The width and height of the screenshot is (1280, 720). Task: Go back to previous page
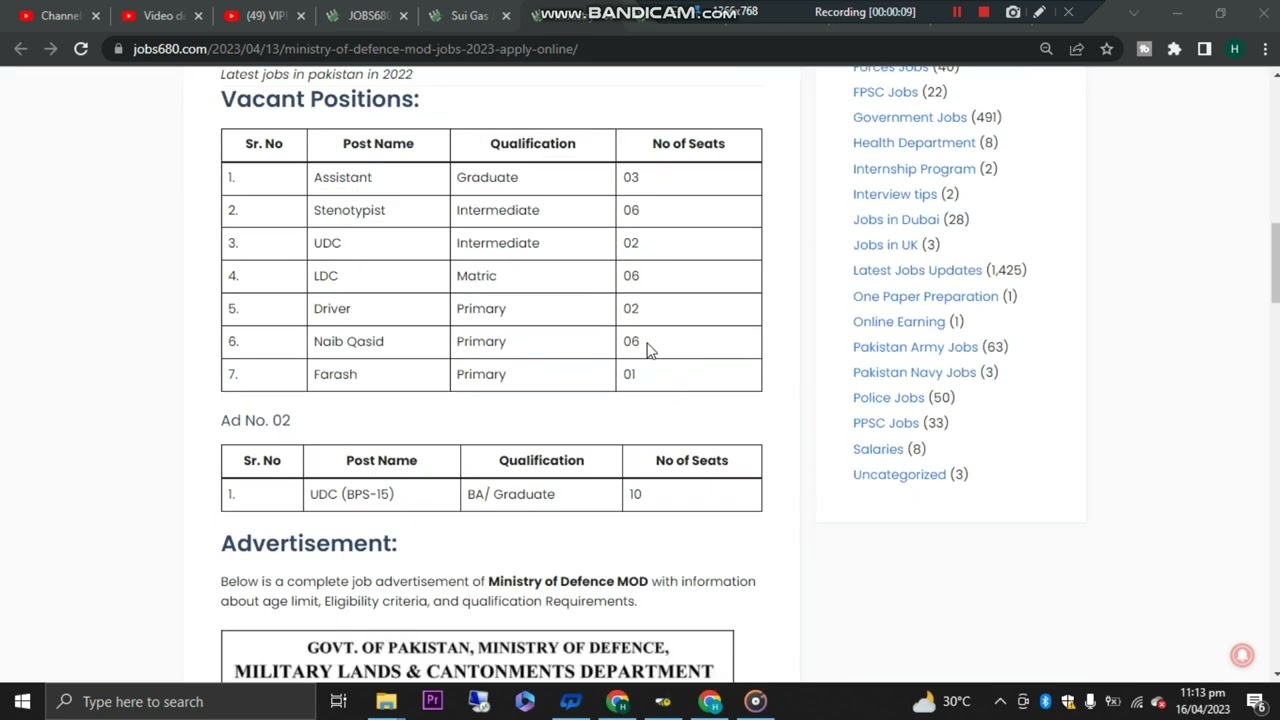click(21, 49)
